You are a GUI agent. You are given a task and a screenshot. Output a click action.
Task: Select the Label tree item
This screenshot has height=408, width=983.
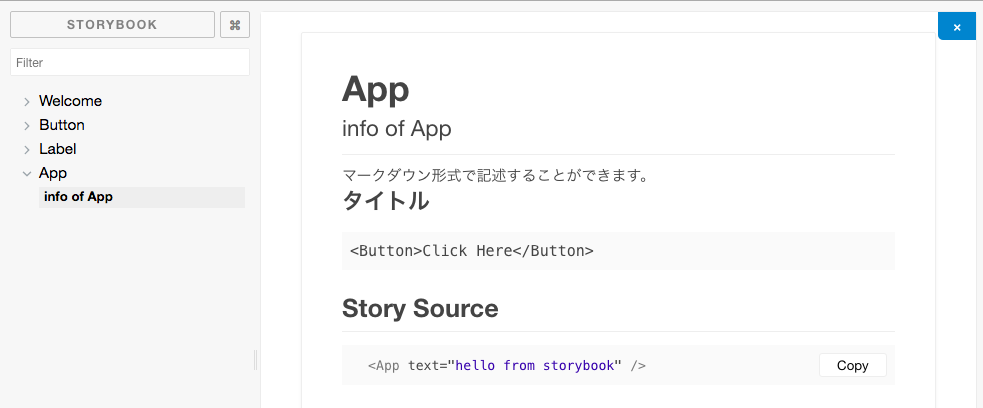58,149
